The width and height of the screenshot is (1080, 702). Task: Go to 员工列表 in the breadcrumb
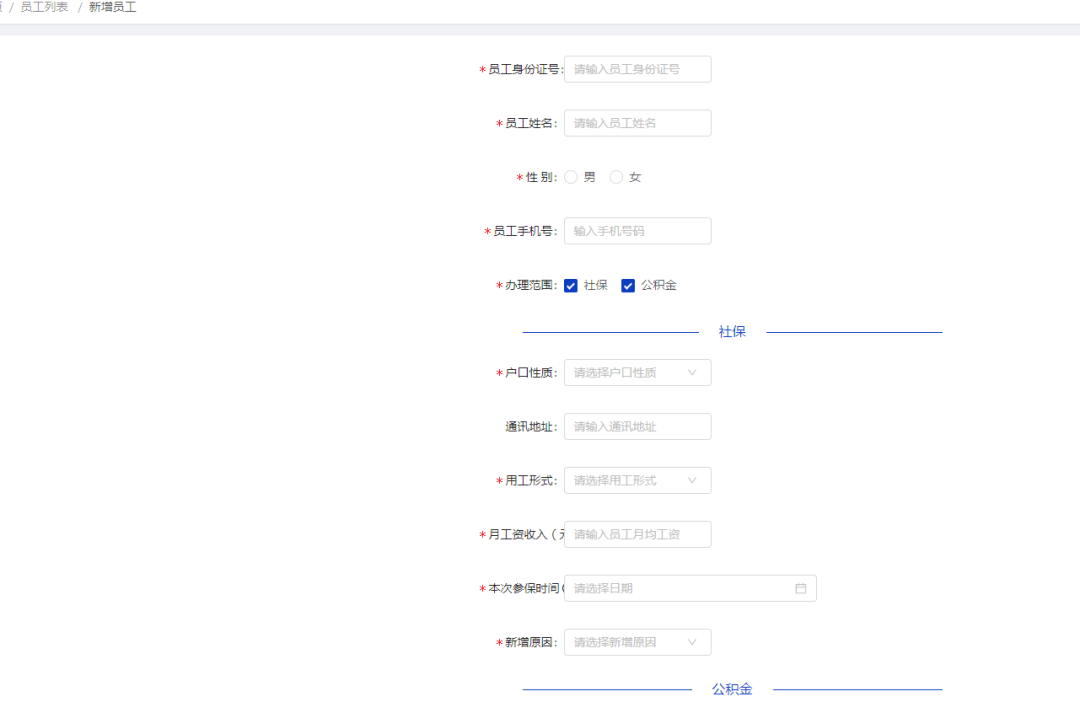[x=44, y=7]
